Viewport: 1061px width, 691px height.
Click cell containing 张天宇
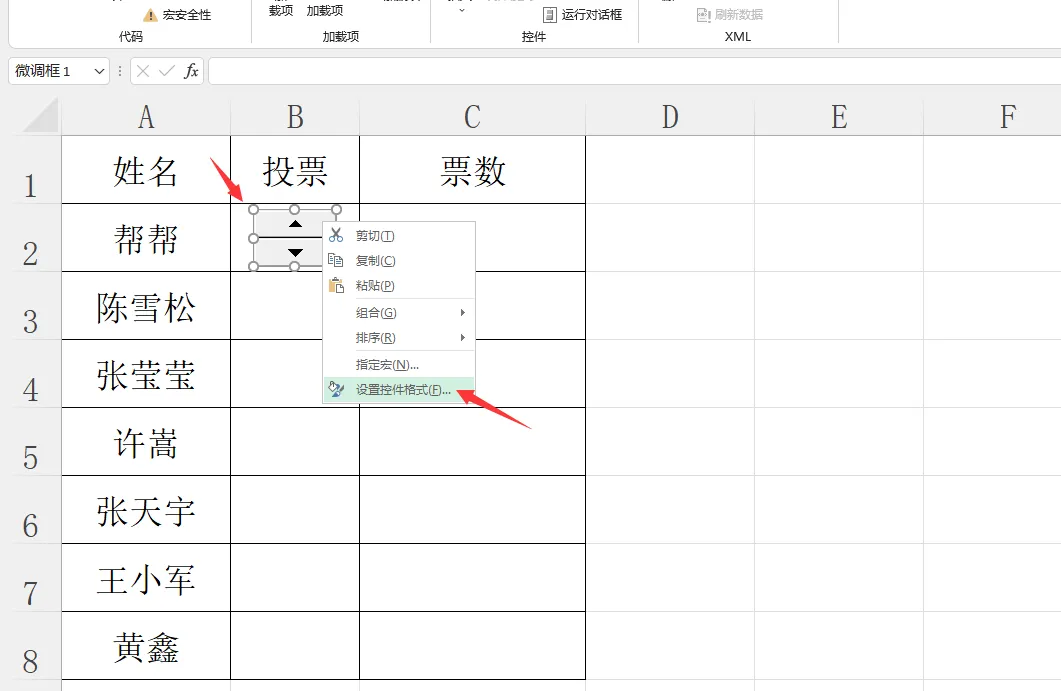[x=146, y=510]
